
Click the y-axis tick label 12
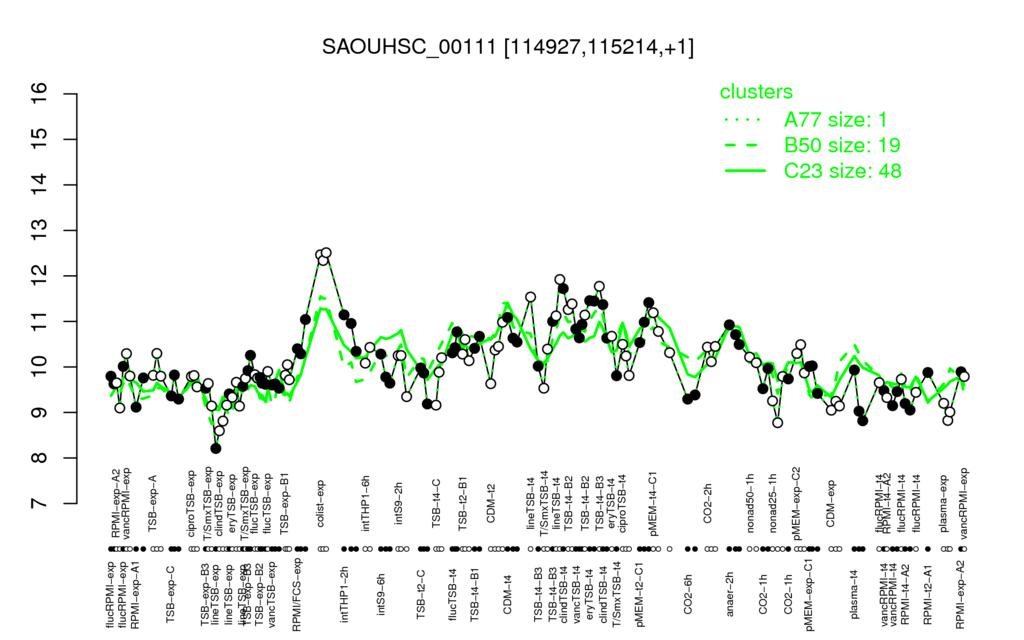[39, 276]
